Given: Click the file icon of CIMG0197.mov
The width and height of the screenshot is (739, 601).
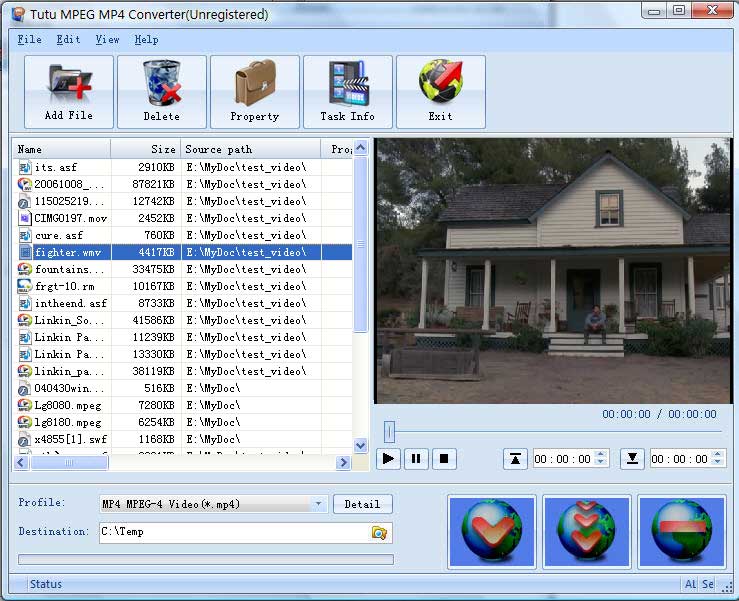Looking at the screenshot, I should tap(25, 218).
